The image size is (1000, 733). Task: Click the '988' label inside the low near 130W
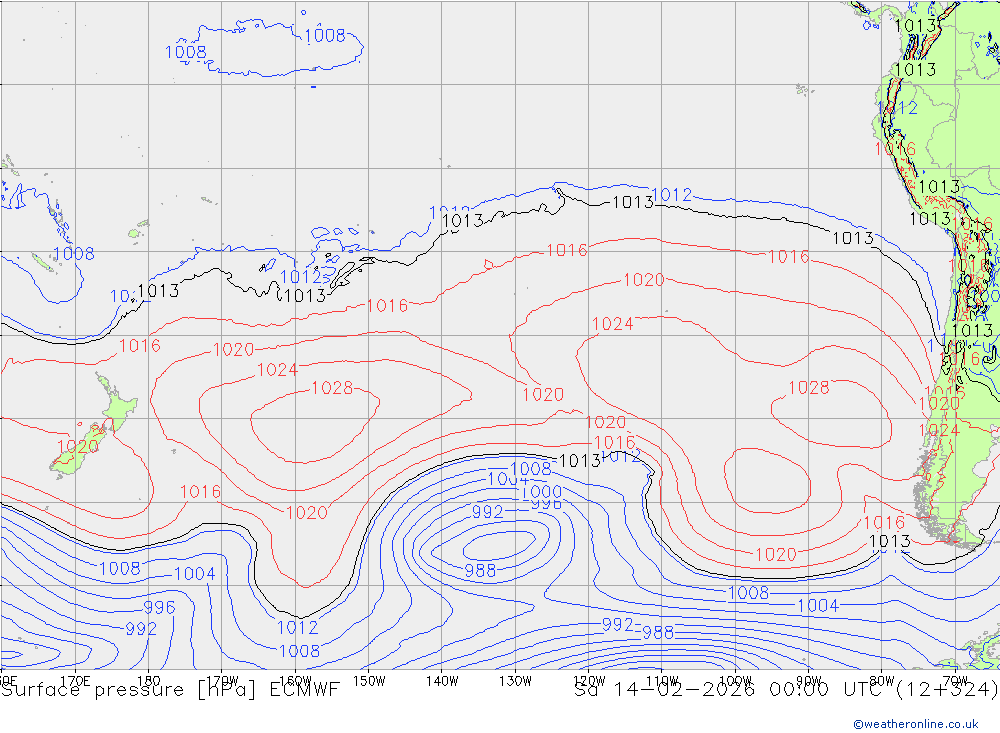tap(480, 570)
